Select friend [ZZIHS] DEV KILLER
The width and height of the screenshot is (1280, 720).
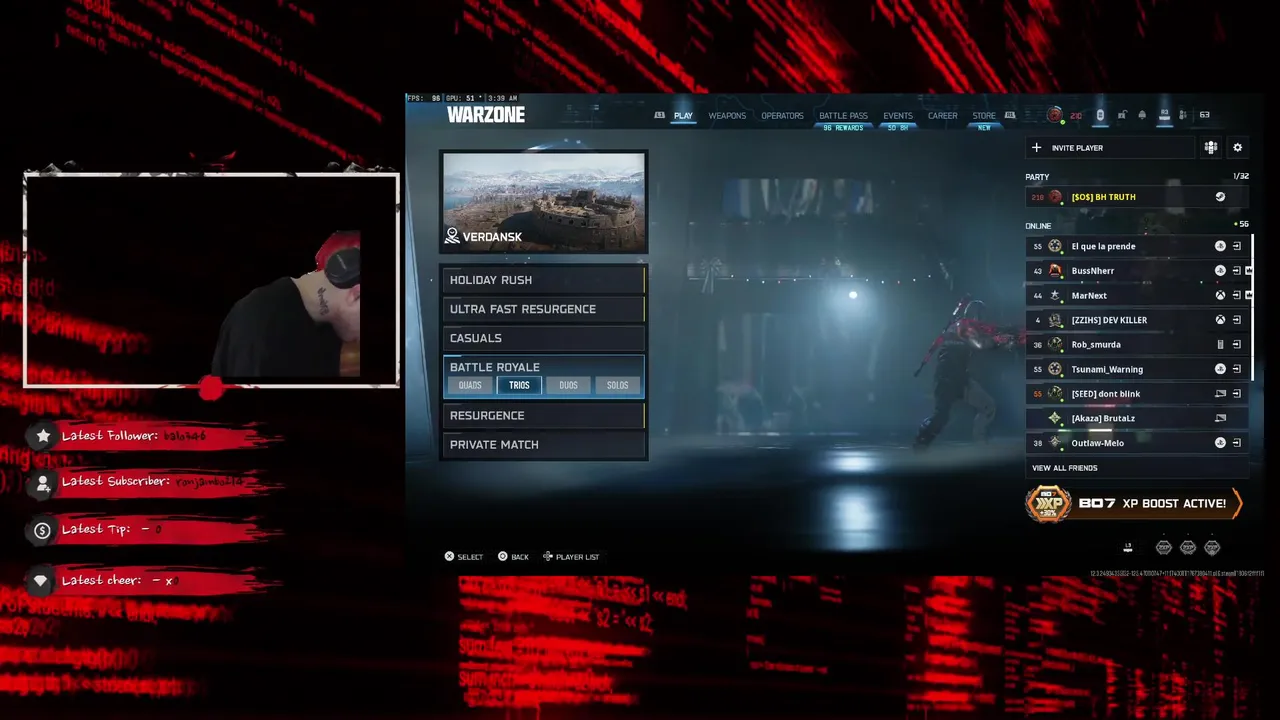pyautogui.click(x=1138, y=320)
